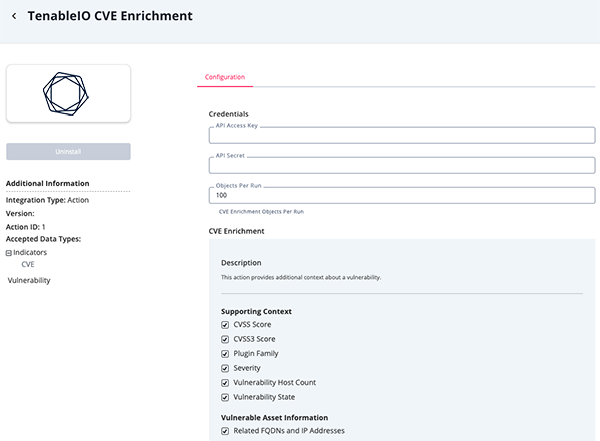Select the Vulnerability data type entry

click(29, 281)
